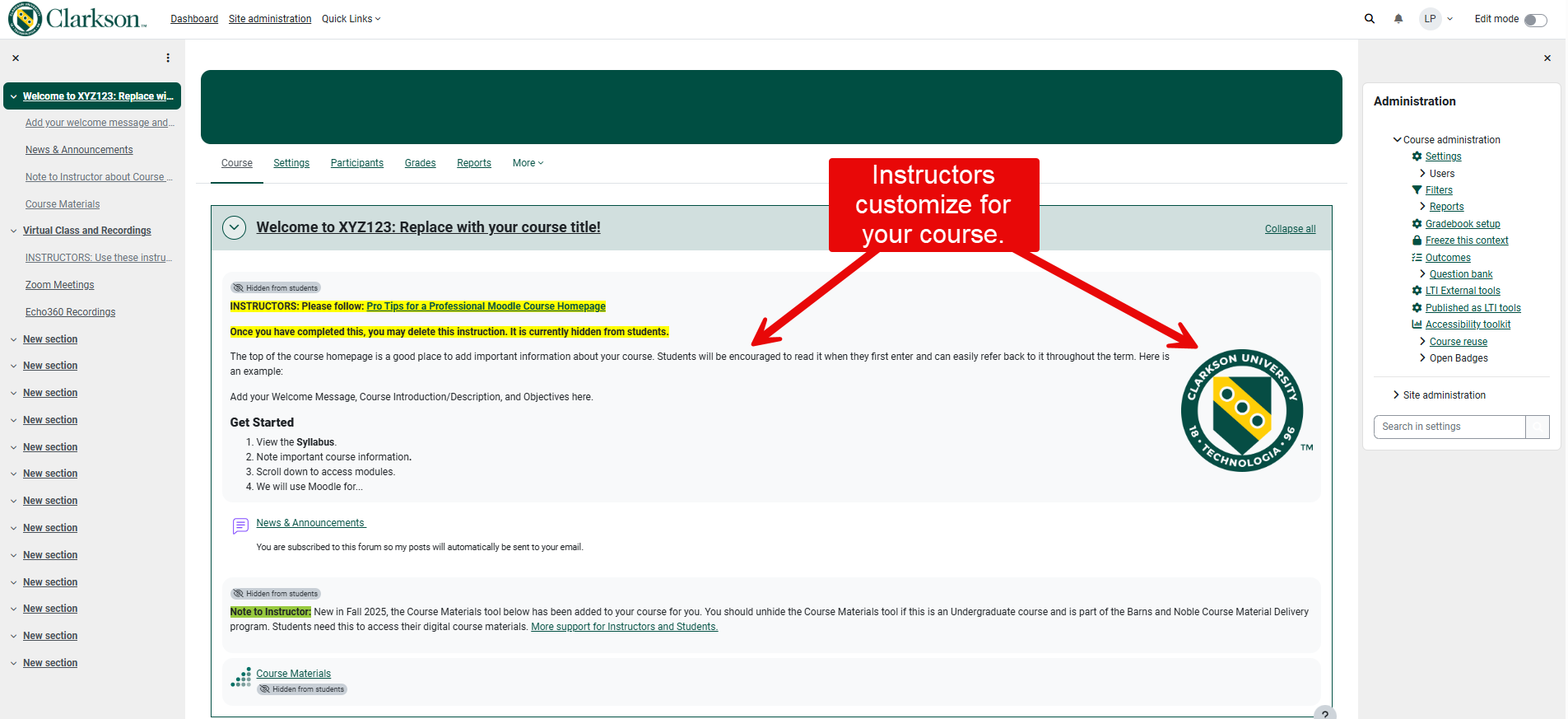The height and width of the screenshot is (719, 1568).
Task: Click the gear icon beside Gradebook setup
Action: tap(1417, 224)
